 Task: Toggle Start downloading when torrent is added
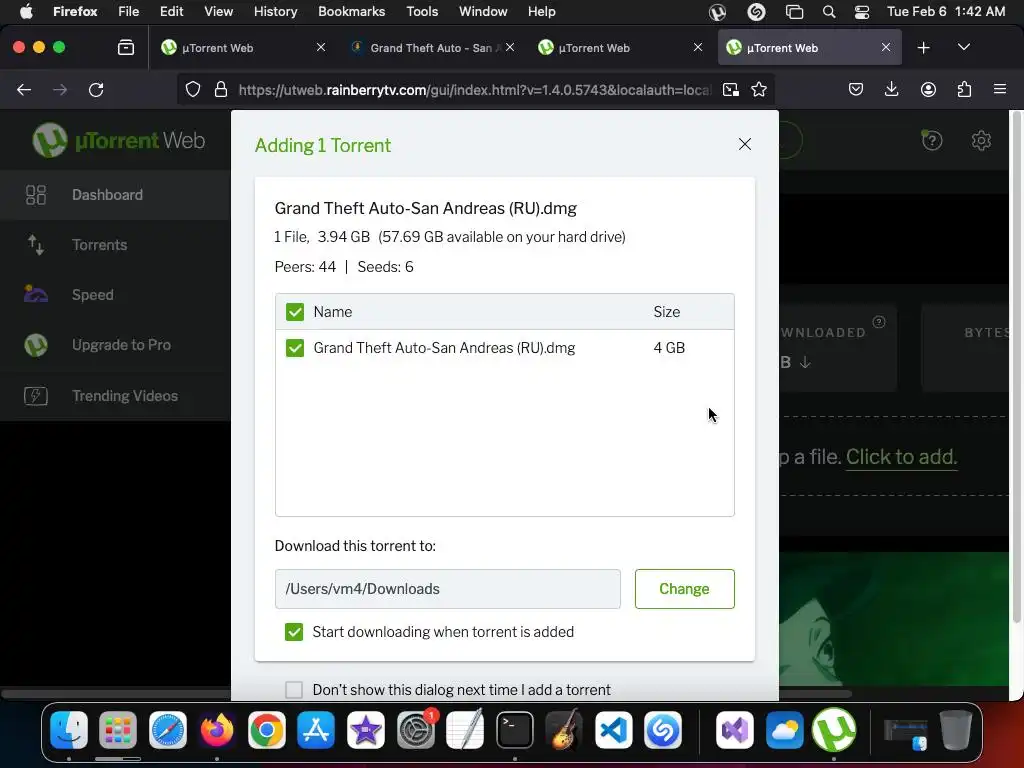click(294, 632)
